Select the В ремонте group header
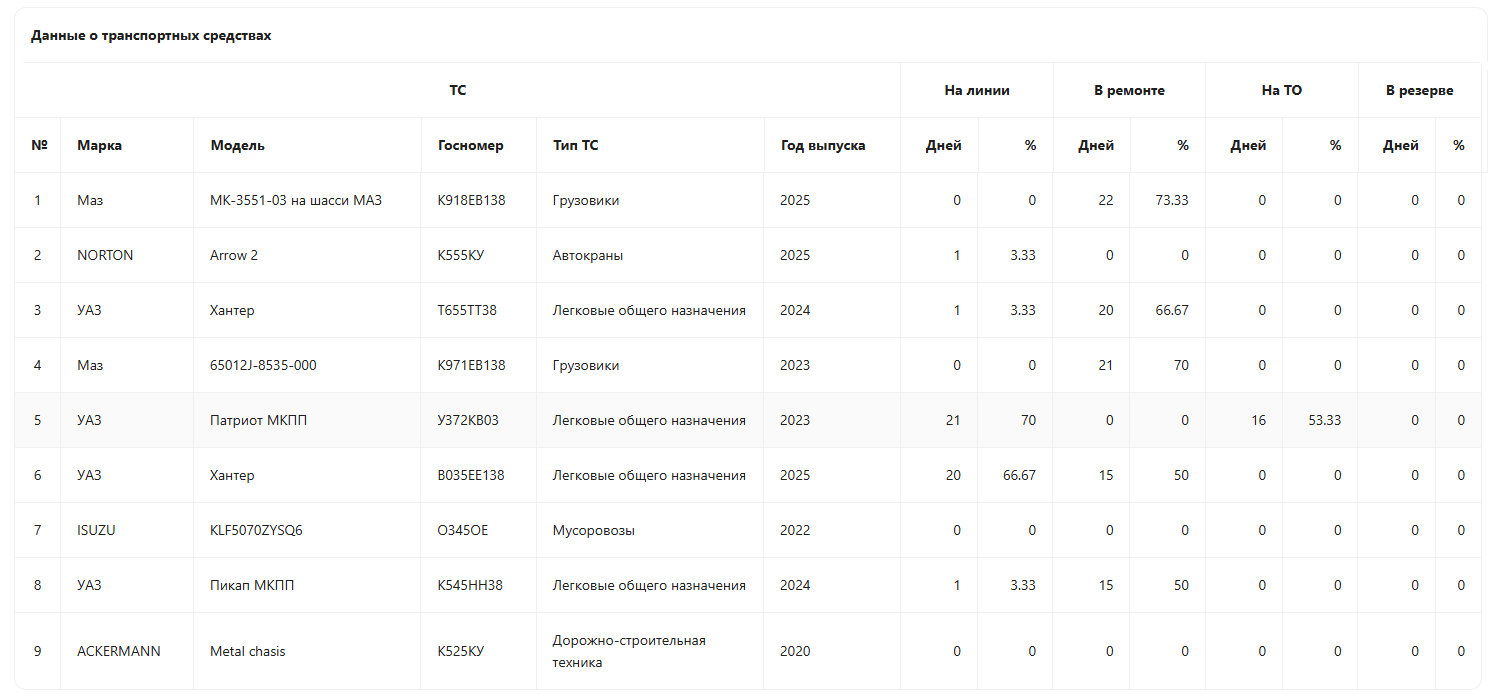1494x699 pixels. (x=1128, y=90)
